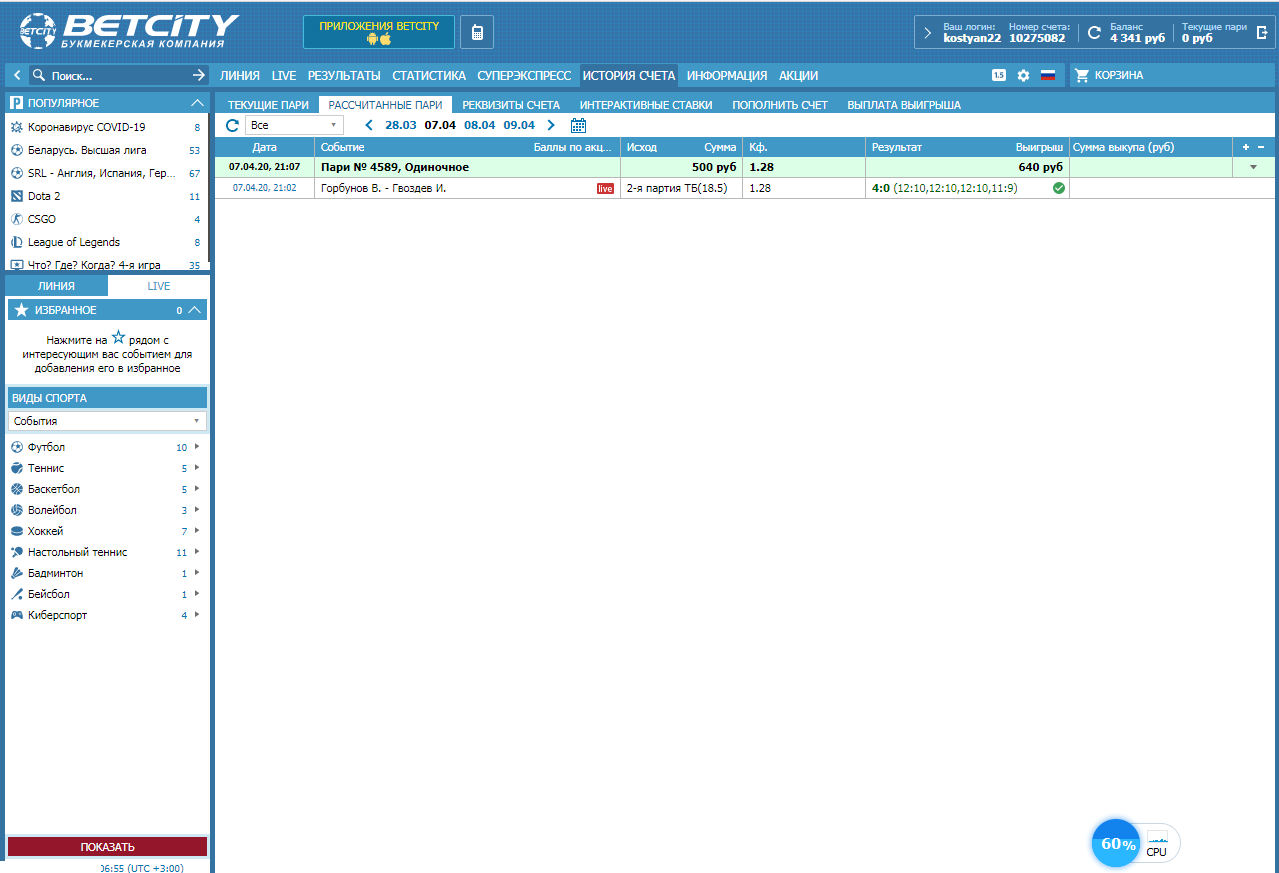Screen dimensions: 1279x873
Task: Open the Корзина cart
Action: click(1108, 75)
